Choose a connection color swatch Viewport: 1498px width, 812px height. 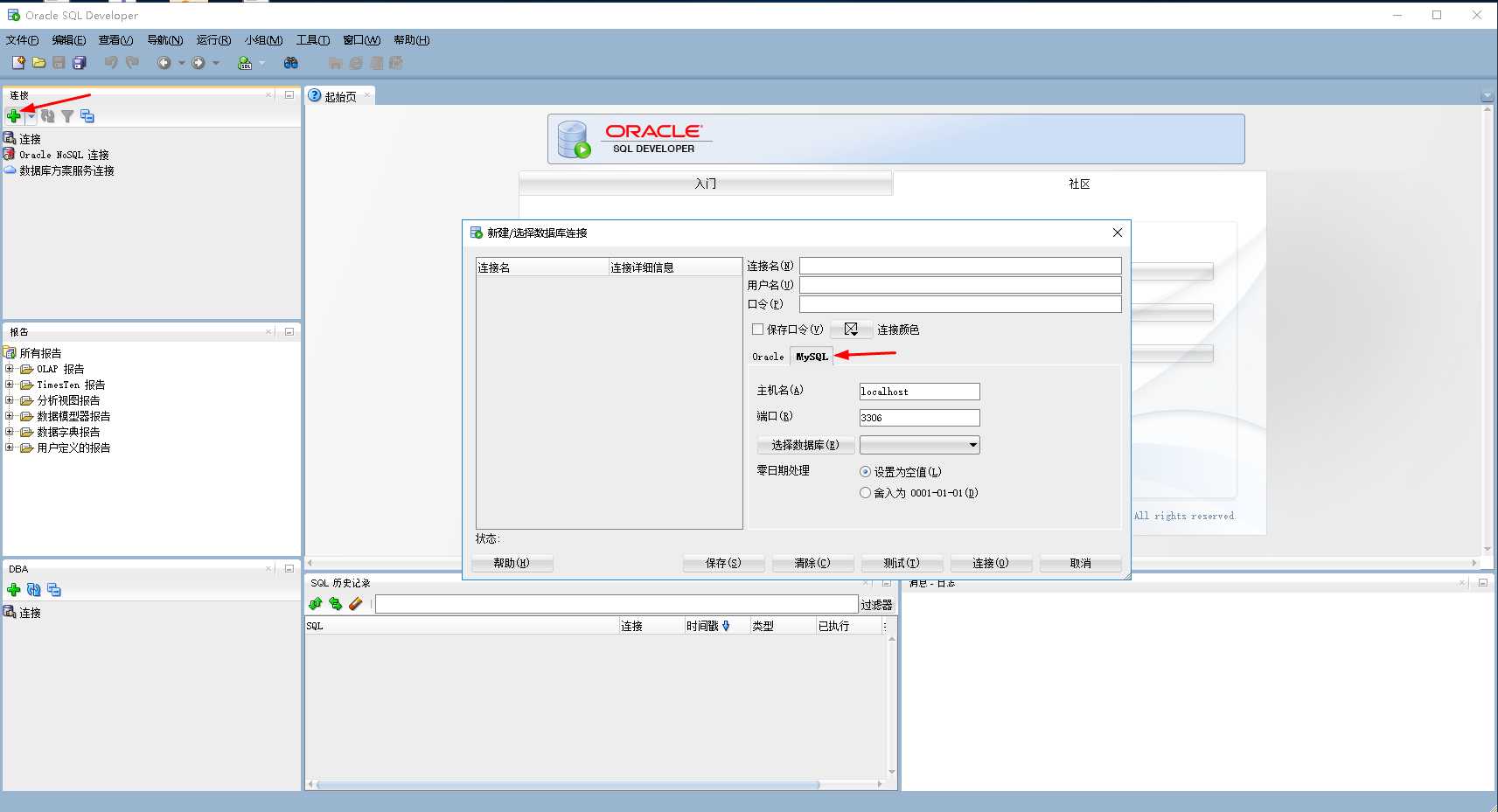[x=851, y=330]
